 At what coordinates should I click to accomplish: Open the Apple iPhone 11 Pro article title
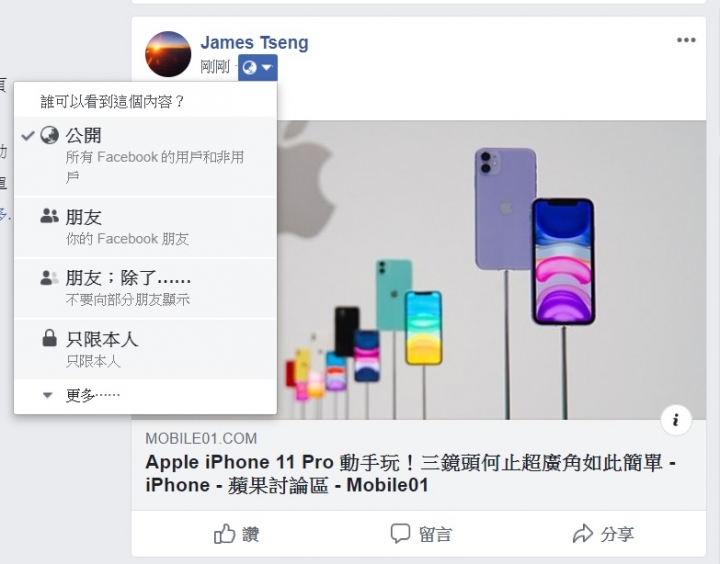[x=410, y=474]
